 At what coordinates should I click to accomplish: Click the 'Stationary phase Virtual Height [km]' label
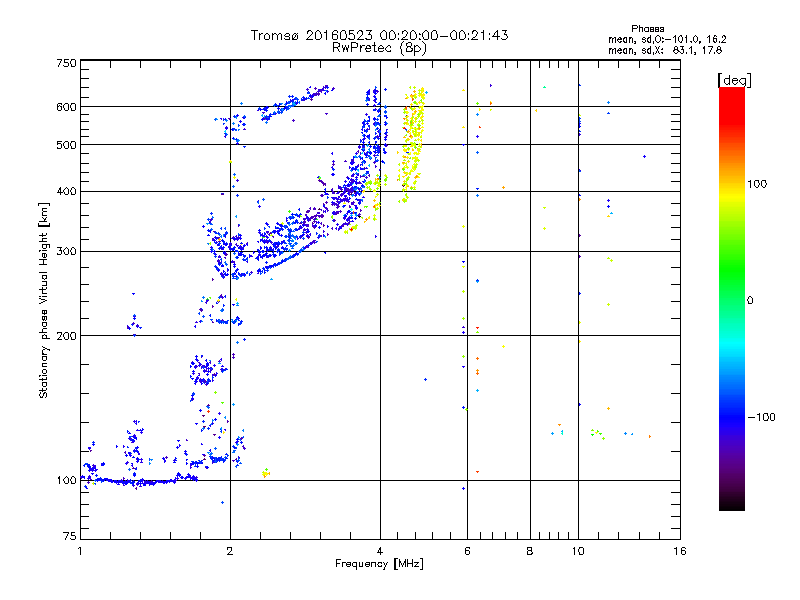(43, 300)
